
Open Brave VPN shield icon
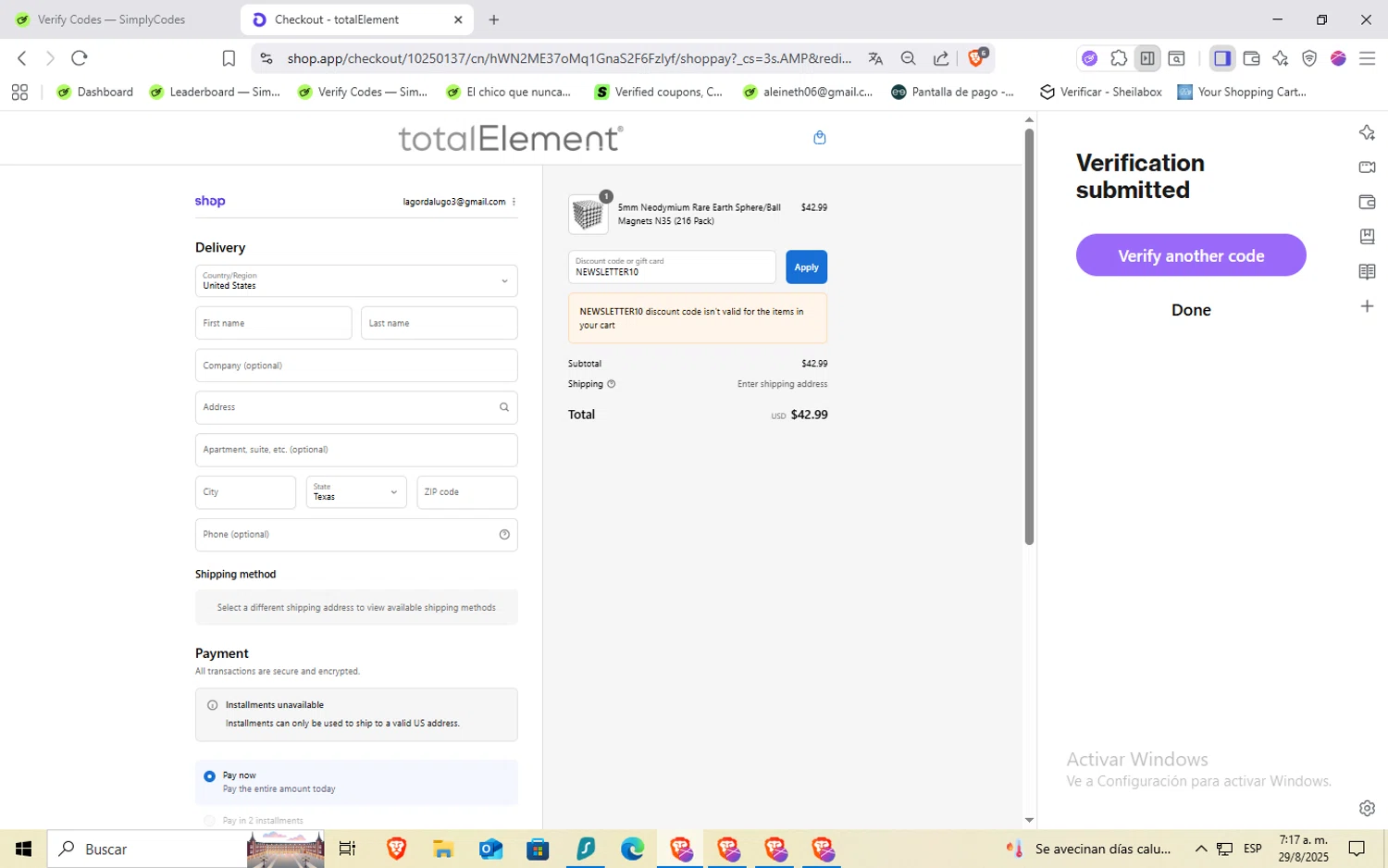click(x=1309, y=58)
